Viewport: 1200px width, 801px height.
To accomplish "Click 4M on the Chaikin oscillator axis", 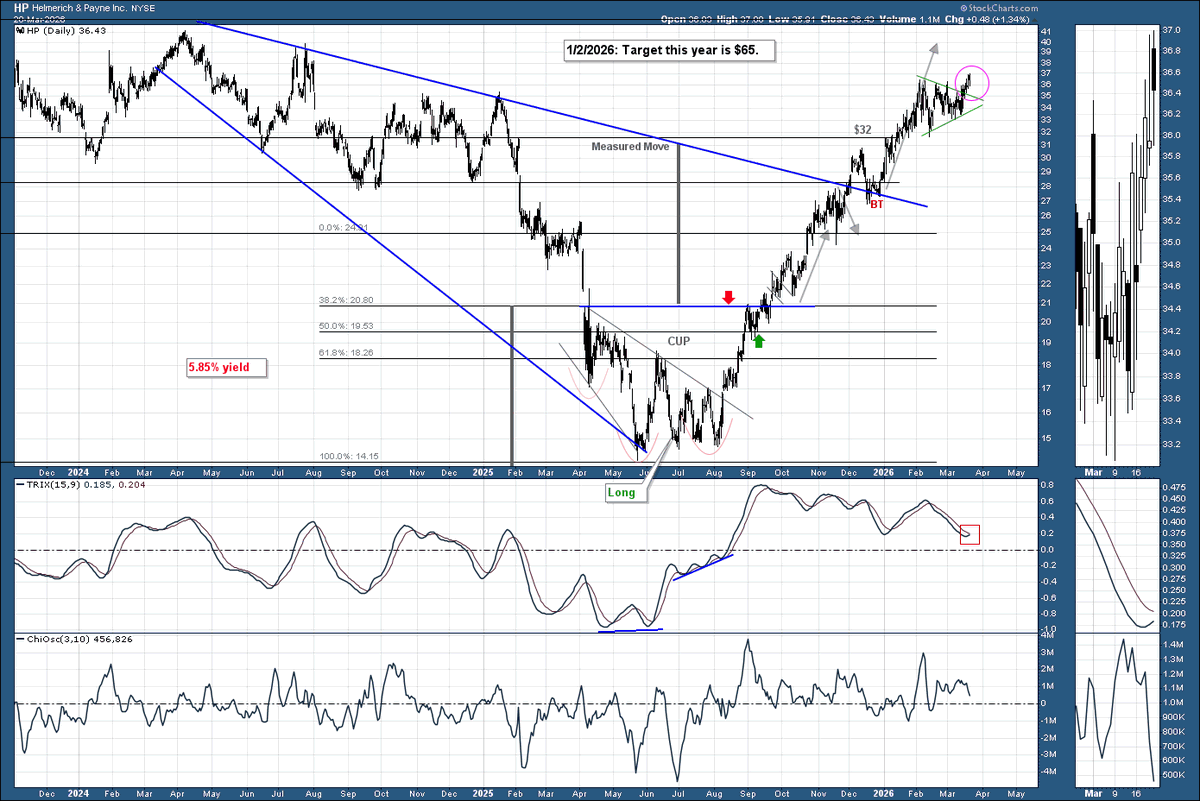I will coord(1045,634).
